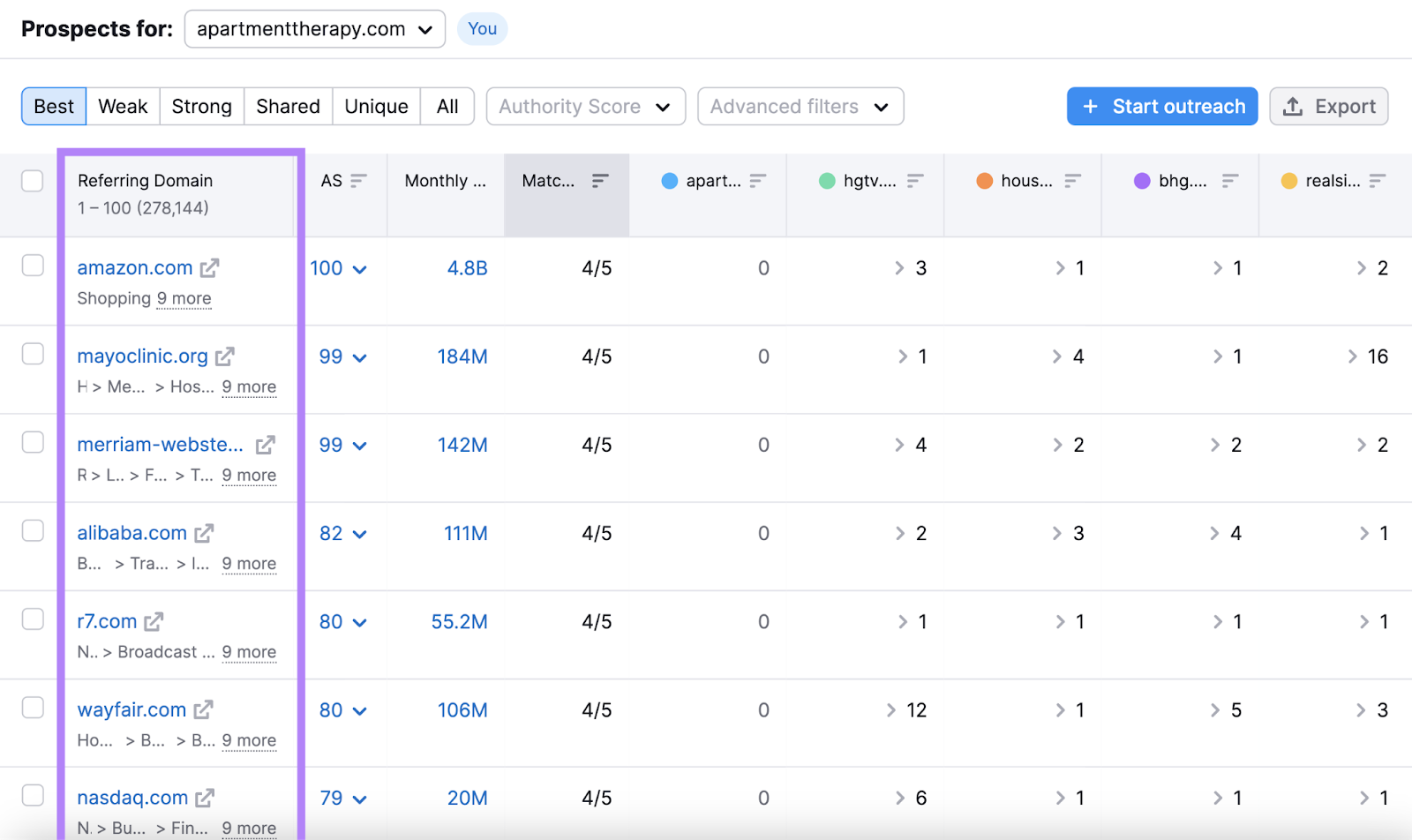
Task: Click the sort icon on the AS column
Action: [359, 180]
